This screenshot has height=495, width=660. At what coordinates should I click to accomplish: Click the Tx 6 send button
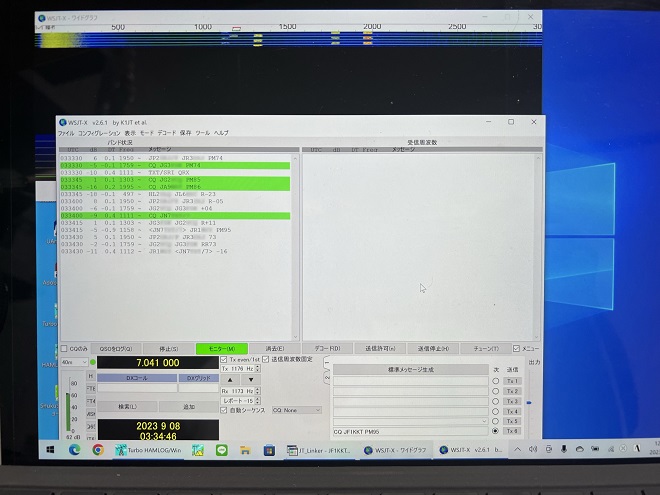[x=512, y=431]
